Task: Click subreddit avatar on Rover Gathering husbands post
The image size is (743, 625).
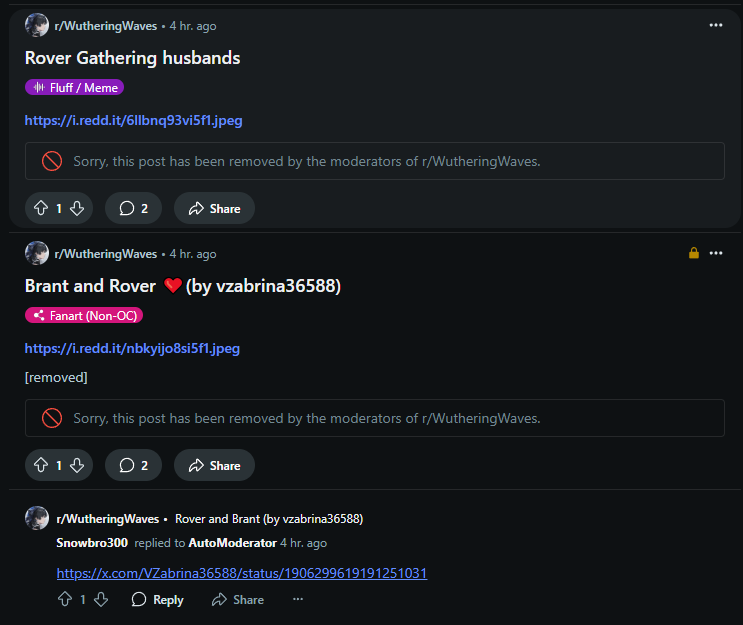Action: (x=36, y=25)
